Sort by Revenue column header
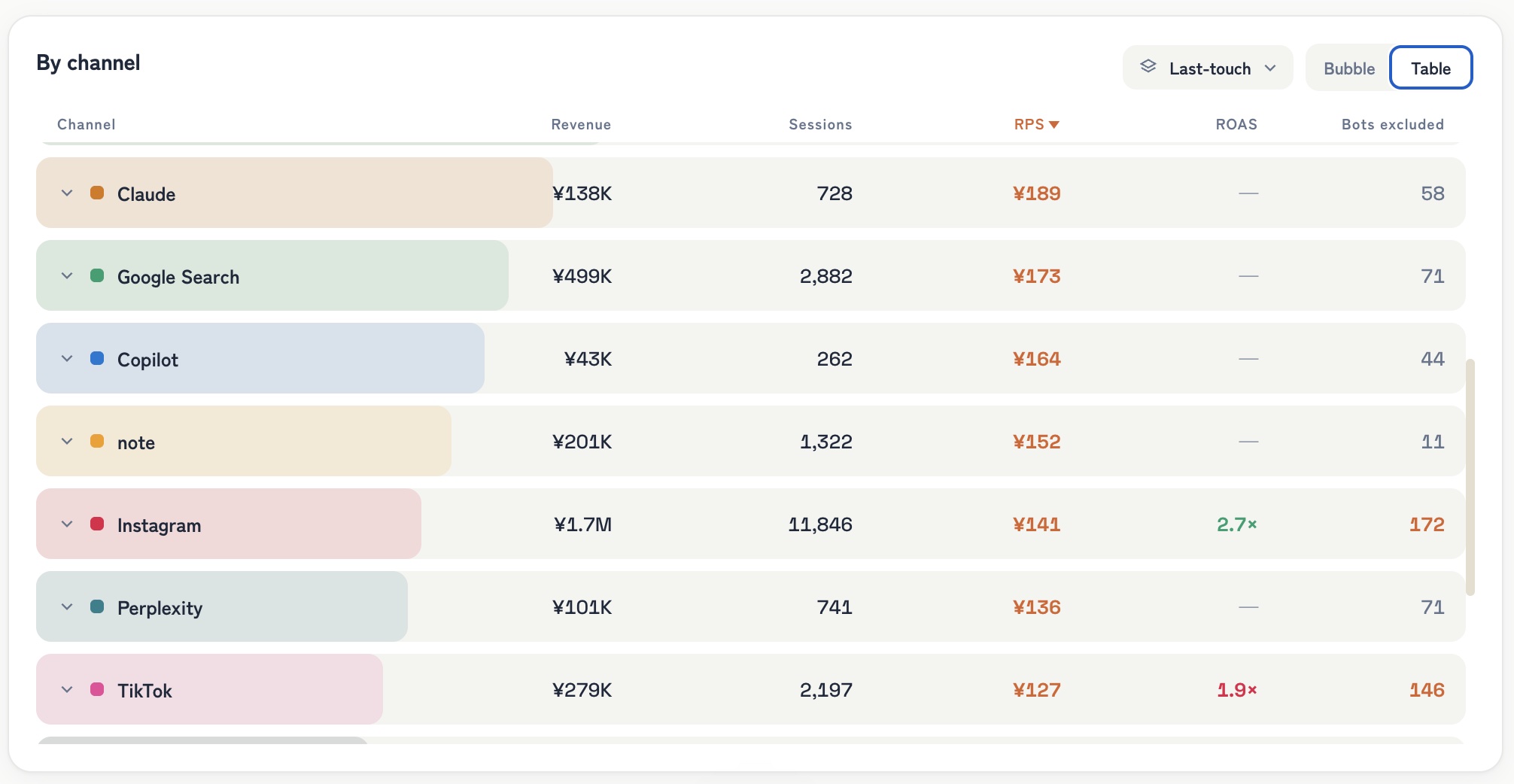 click(581, 124)
